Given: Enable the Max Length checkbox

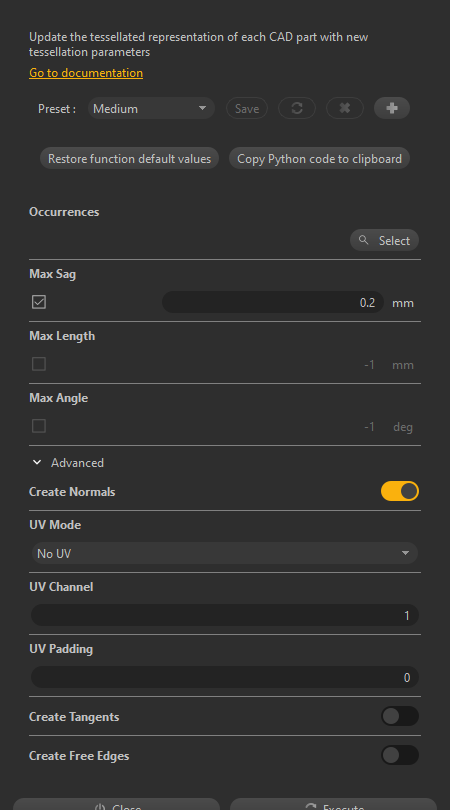Looking at the screenshot, I should 39,364.
